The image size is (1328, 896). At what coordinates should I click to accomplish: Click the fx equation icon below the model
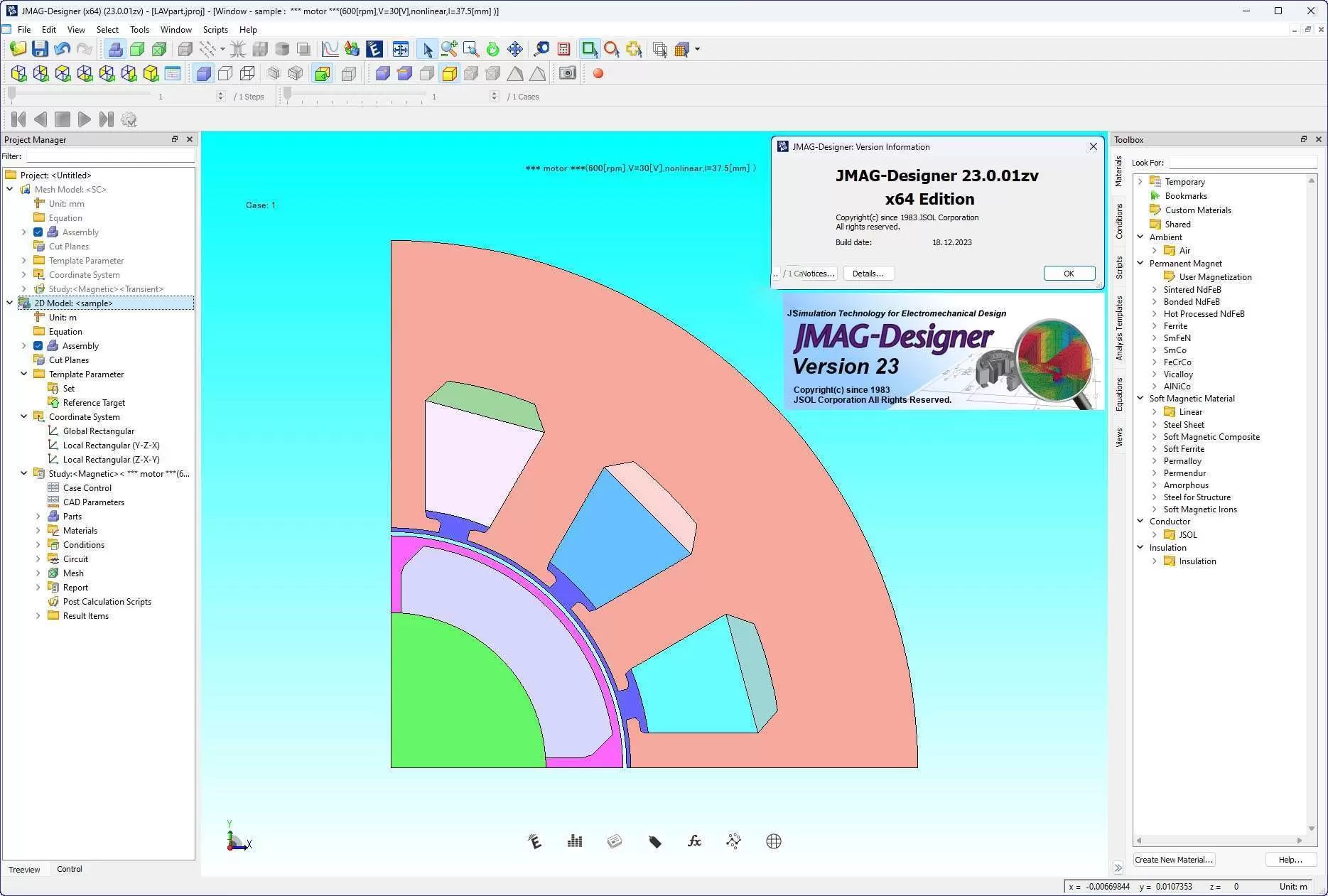[694, 841]
